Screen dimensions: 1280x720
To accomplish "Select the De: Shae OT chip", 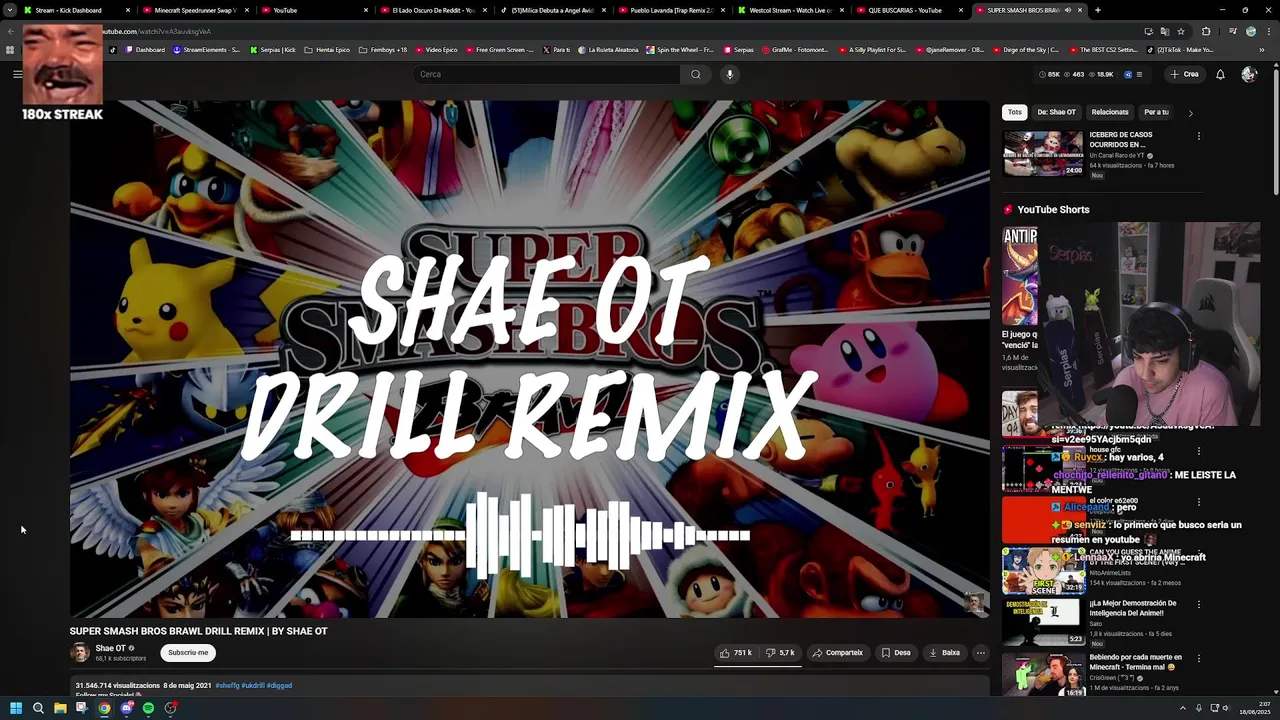I will [1056, 112].
